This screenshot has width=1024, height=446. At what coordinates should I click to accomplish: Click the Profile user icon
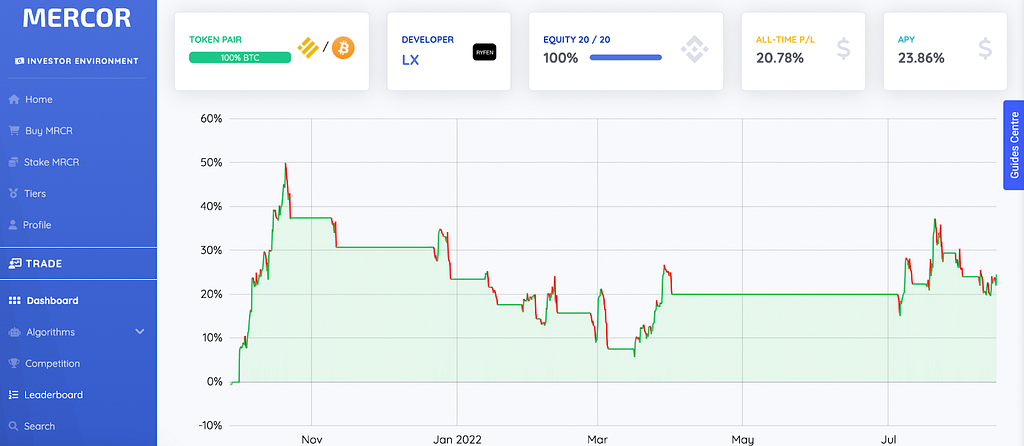click(13, 225)
